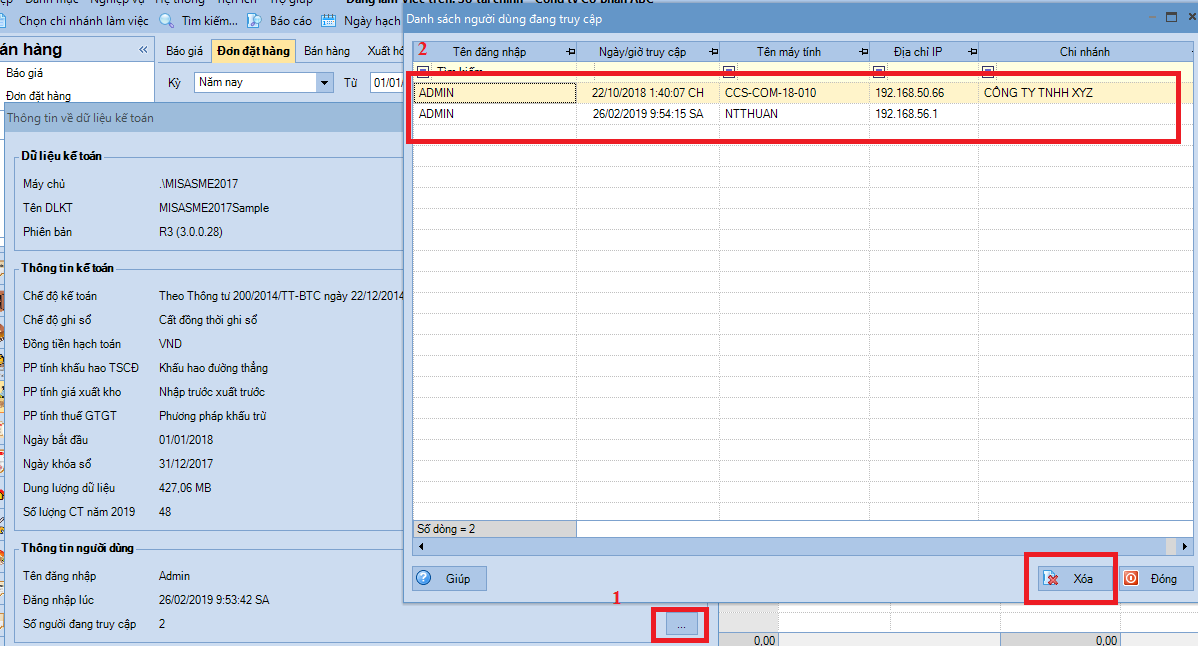
Task: Click cell 26/02/2019 9:54:15 SA
Action: tap(648, 114)
